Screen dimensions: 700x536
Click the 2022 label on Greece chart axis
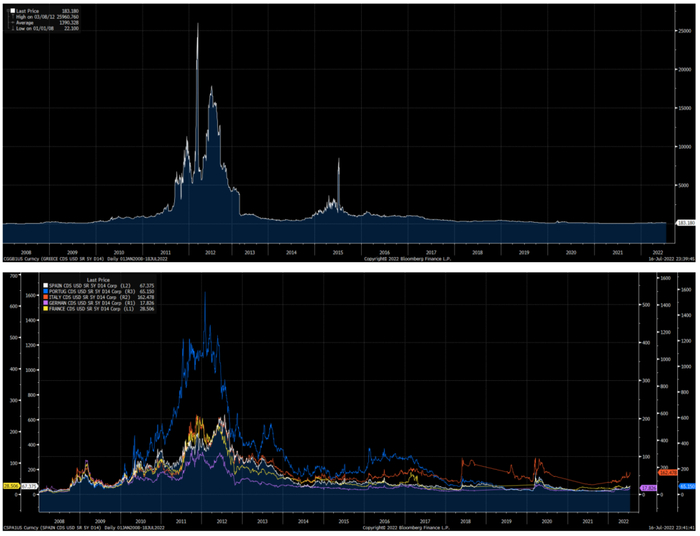[x=658, y=252]
